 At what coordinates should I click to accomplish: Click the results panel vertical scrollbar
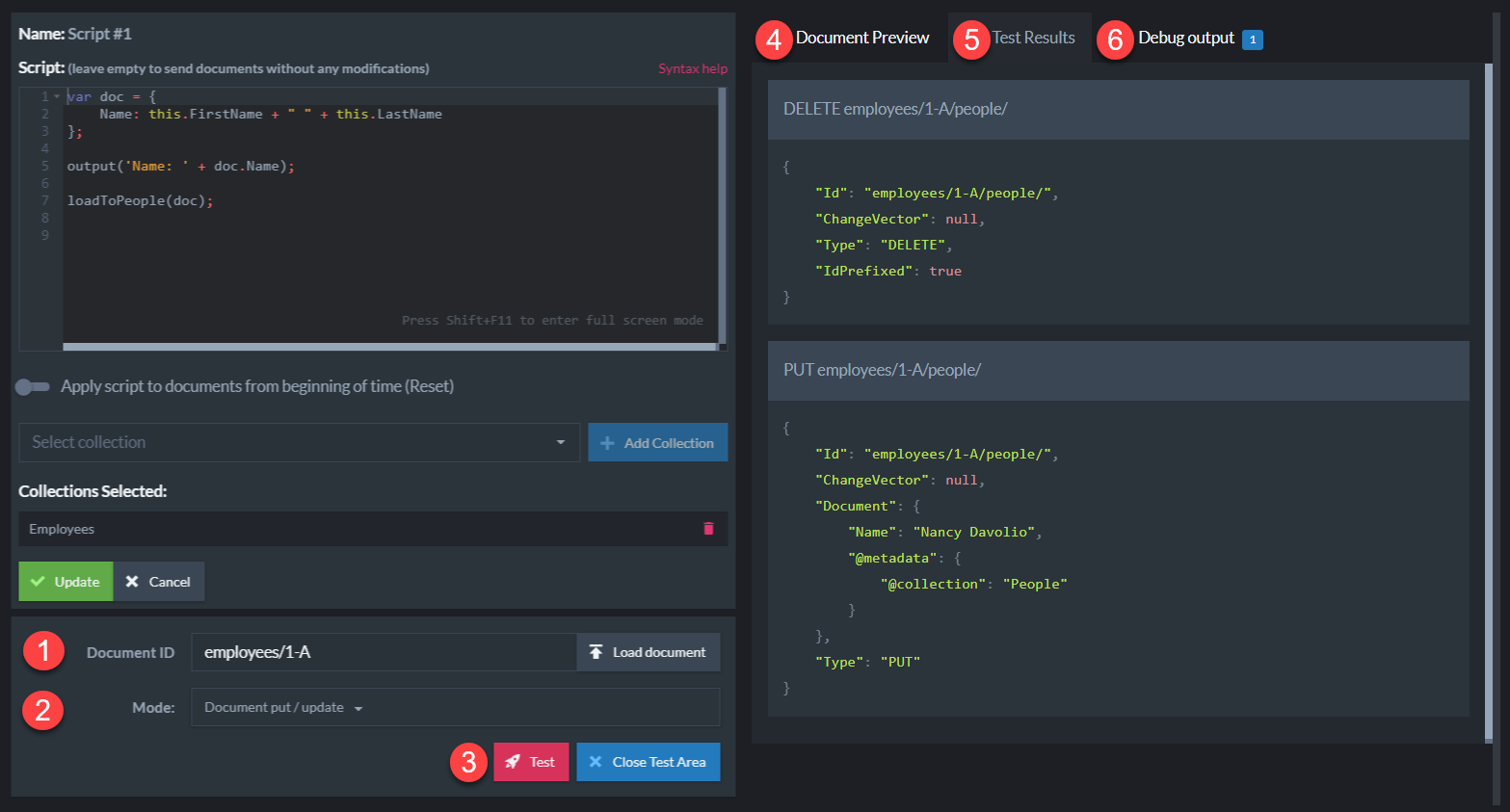pos(1489,403)
